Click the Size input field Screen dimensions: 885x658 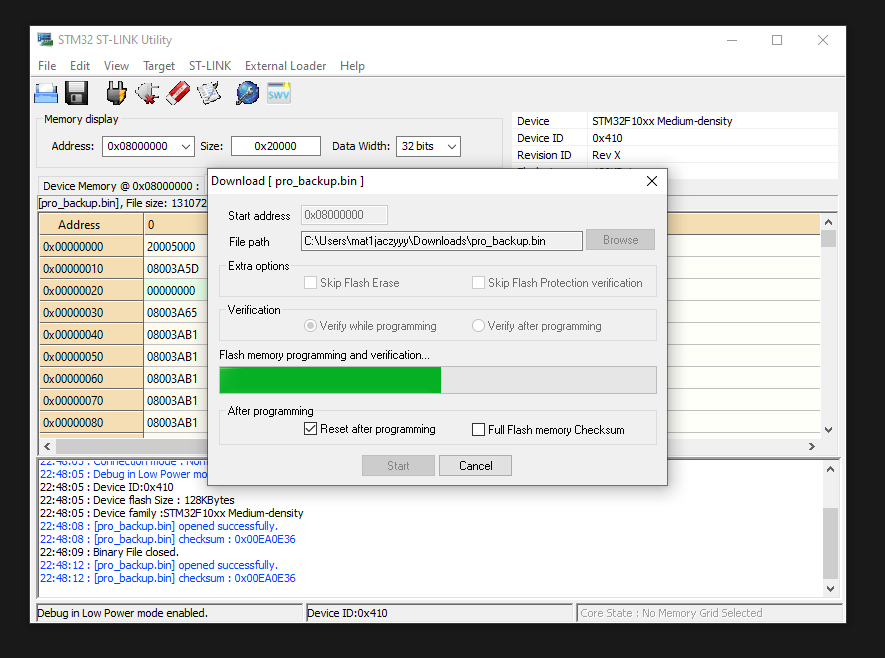click(x=275, y=146)
